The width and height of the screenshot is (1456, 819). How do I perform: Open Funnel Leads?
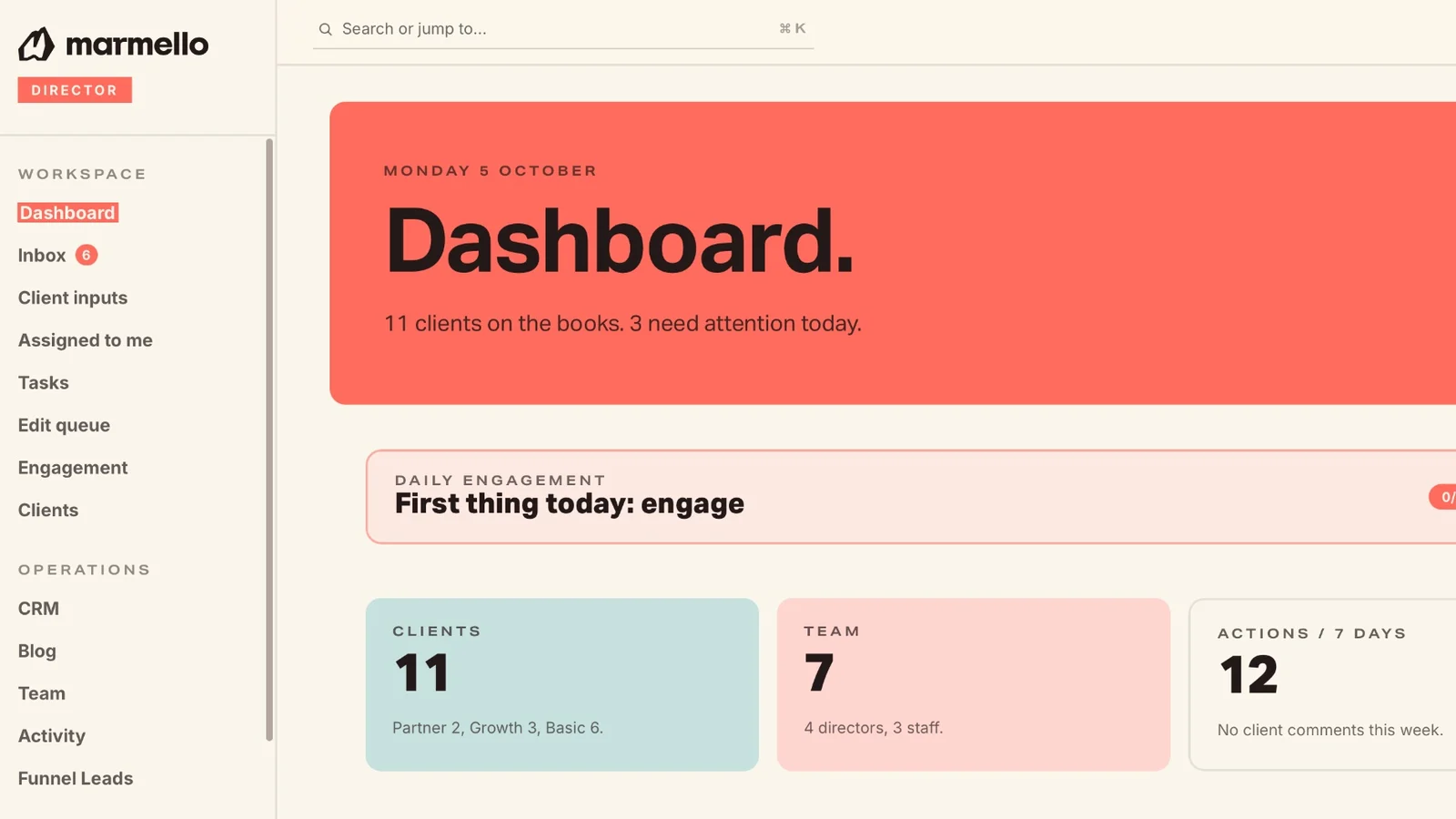click(x=76, y=779)
